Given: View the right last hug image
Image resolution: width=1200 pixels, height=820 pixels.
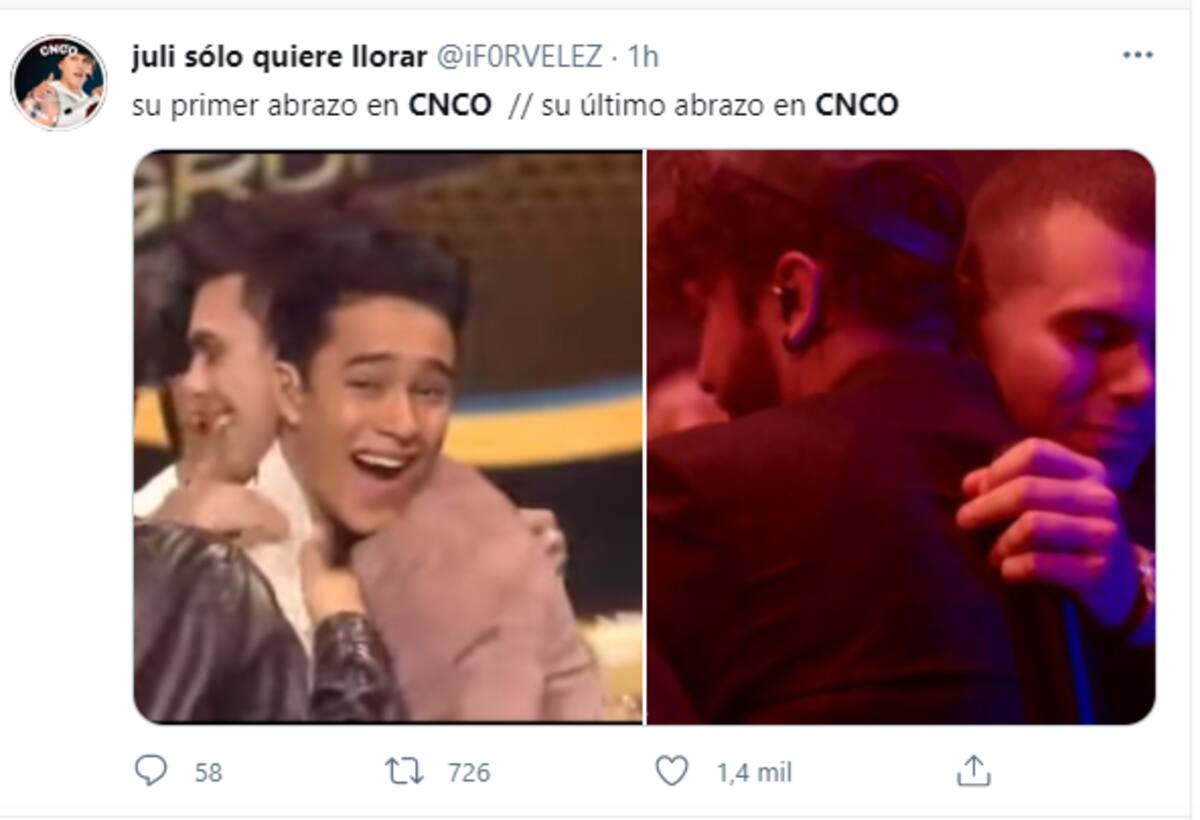Looking at the screenshot, I should click(901, 437).
